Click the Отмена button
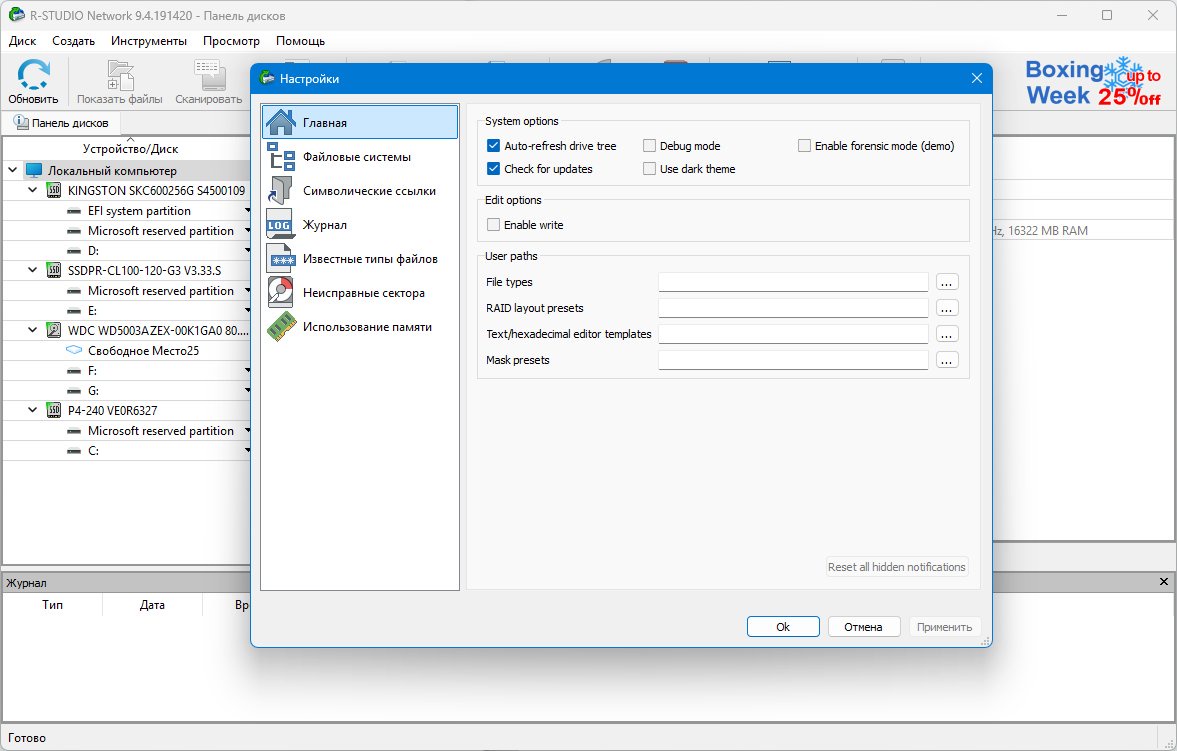Screen dimensions: 1177x751 pyautogui.click(x=863, y=627)
